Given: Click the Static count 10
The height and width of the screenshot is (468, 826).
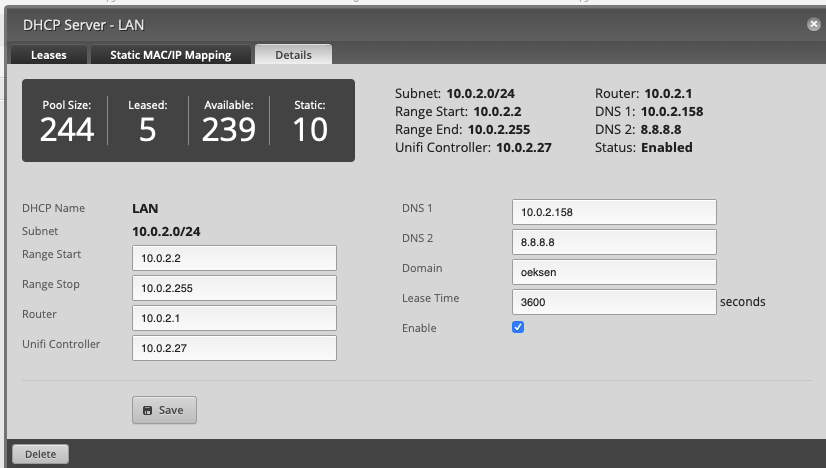Looking at the screenshot, I should 310,130.
